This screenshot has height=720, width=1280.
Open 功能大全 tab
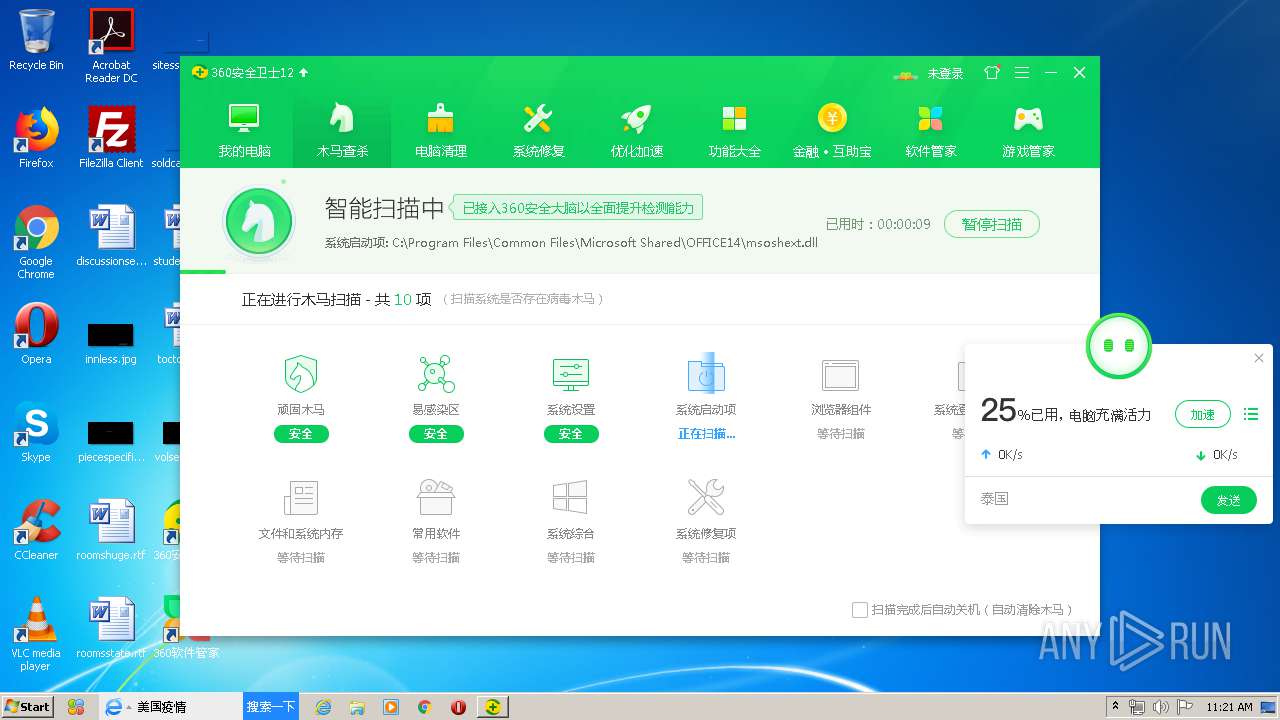pos(735,131)
